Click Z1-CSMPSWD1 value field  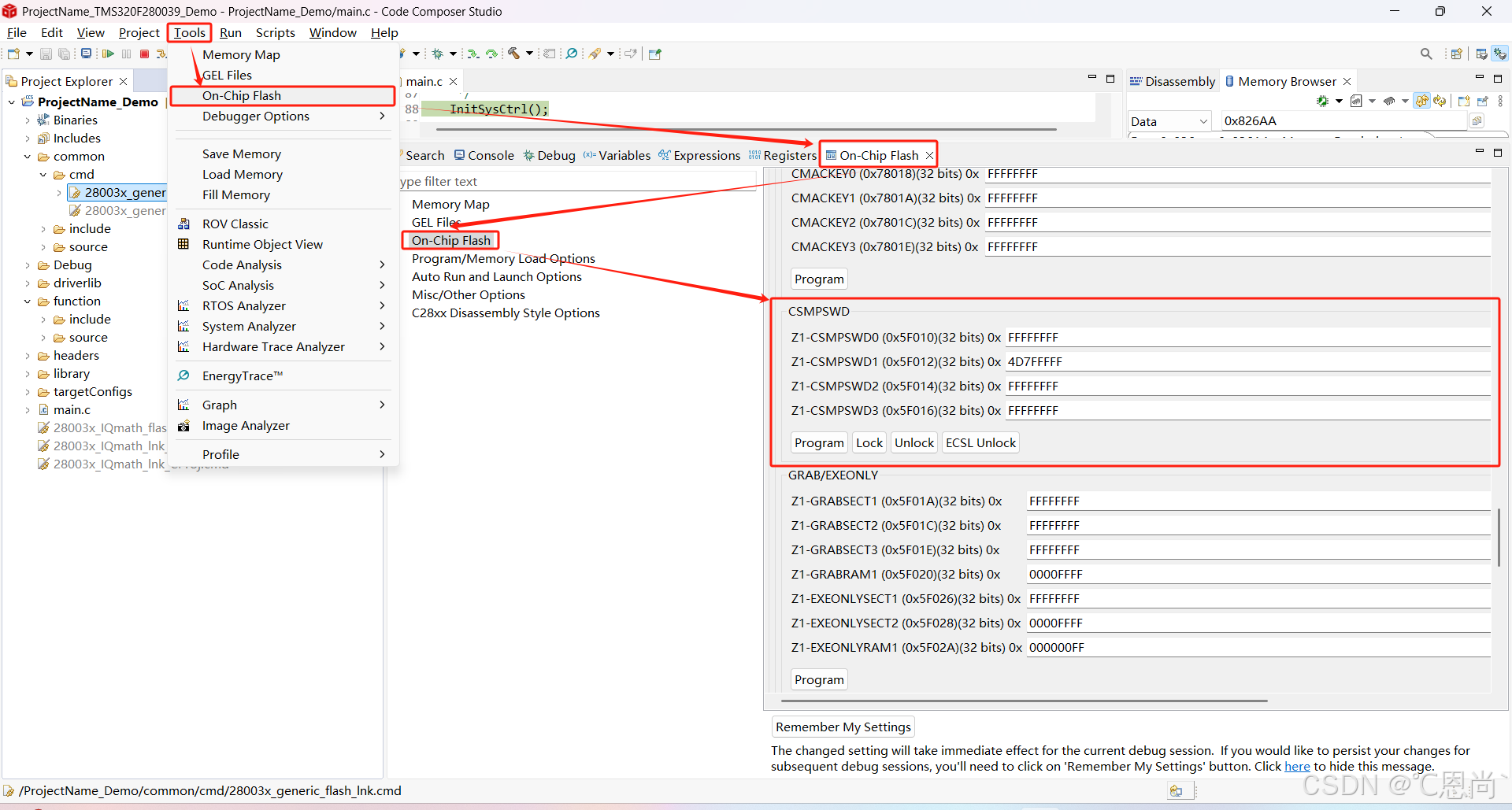(1247, 361)
